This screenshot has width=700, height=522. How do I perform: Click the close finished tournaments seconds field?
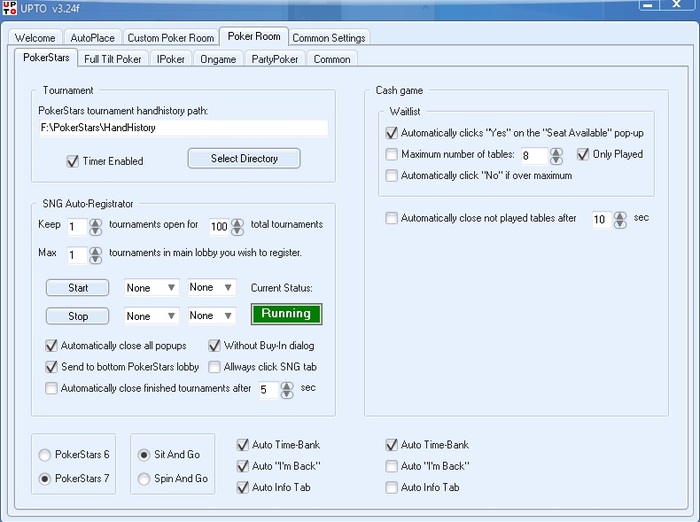click(269, 390)
